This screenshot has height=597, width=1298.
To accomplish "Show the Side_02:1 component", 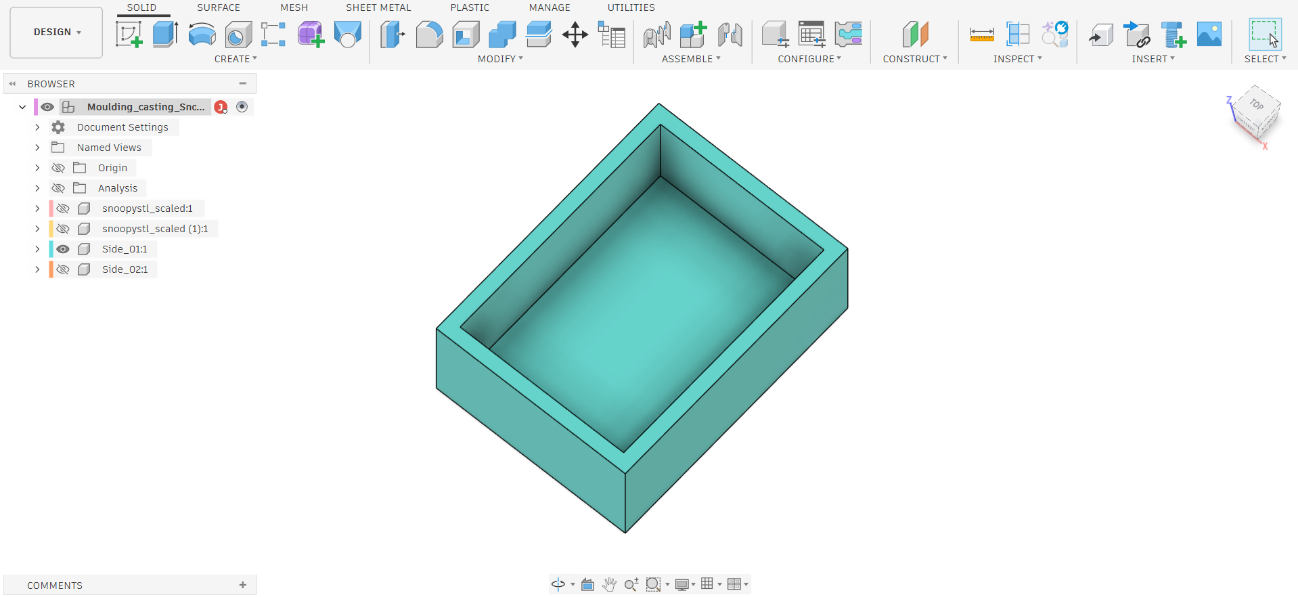I will click(63, 269).
